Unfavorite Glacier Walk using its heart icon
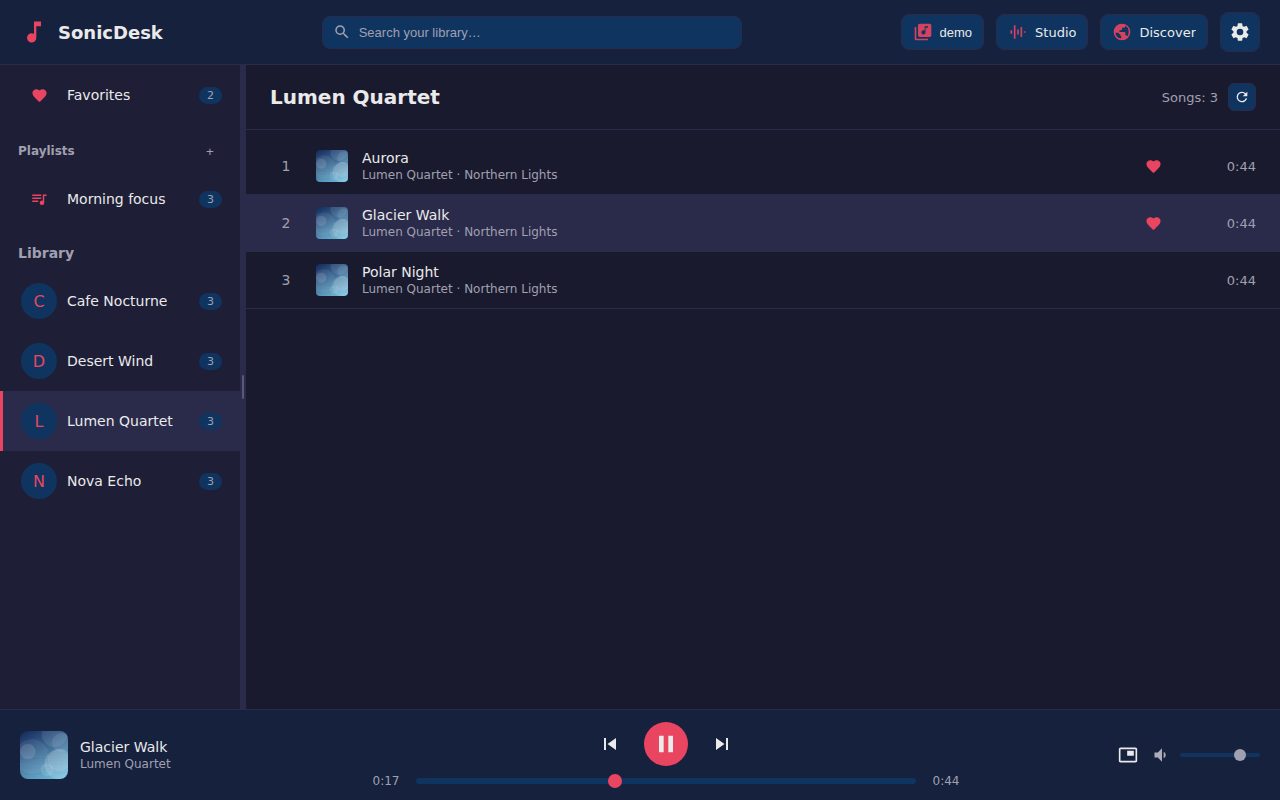This screenshot has width=1280, height=800. coord(1153,223)
